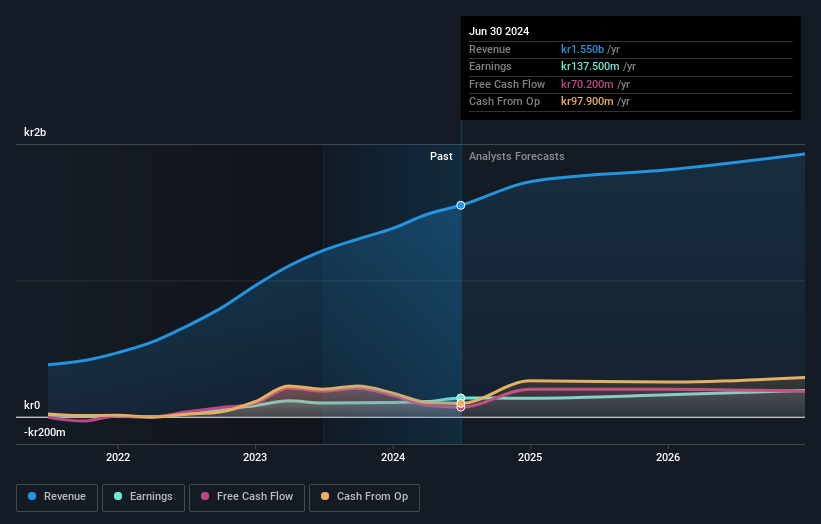Select the 2025 x-axis label
821x524 pixels.
(530, 457)
